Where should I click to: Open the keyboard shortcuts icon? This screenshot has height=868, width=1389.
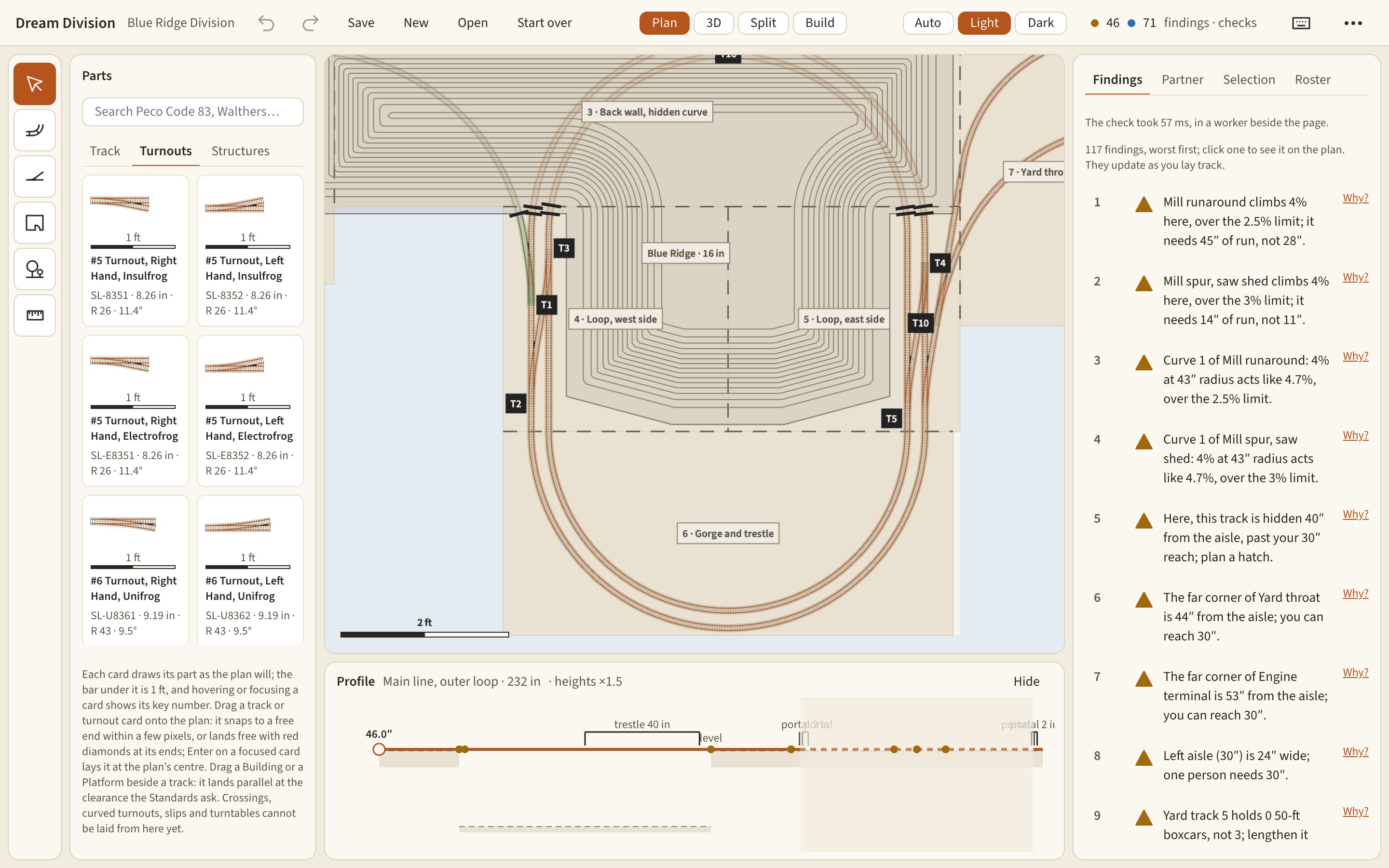pyautogui.click(x=1301, y=23)
